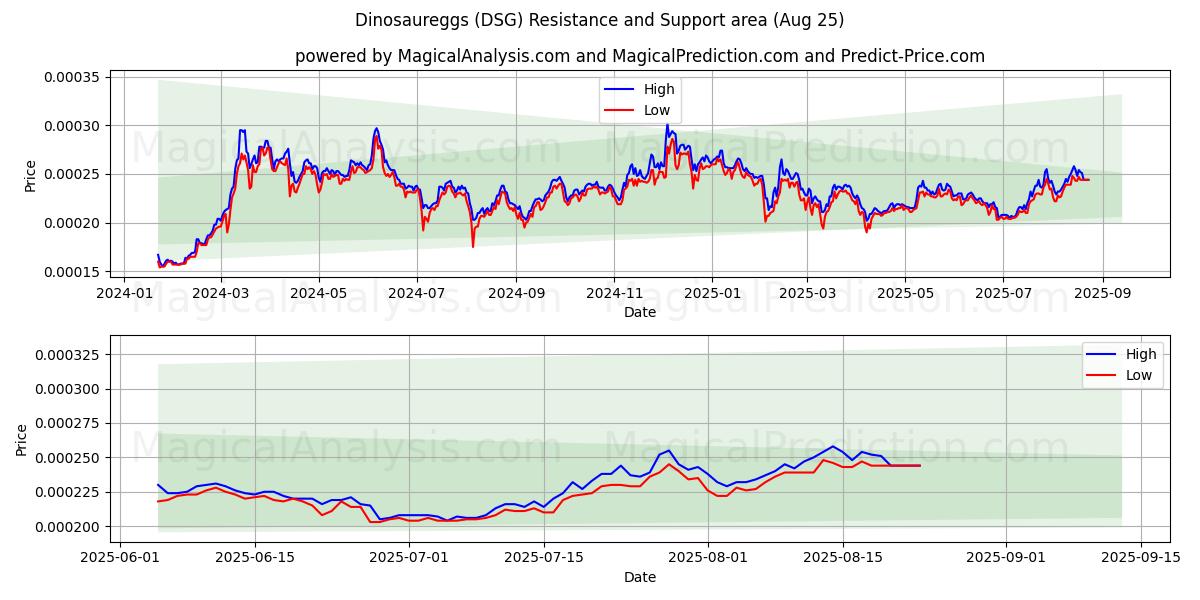Click the top chart x-axis label 2024-05
Viewport: 1200px width, 600px height.
coord(319,294)
